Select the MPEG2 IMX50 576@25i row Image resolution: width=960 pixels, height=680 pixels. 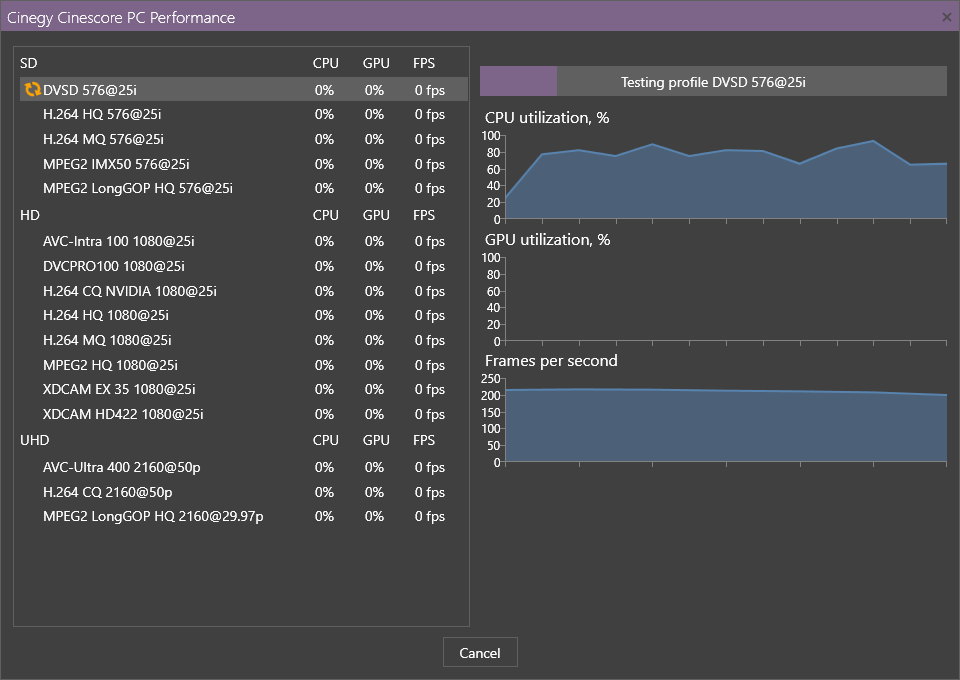(244, 164)
